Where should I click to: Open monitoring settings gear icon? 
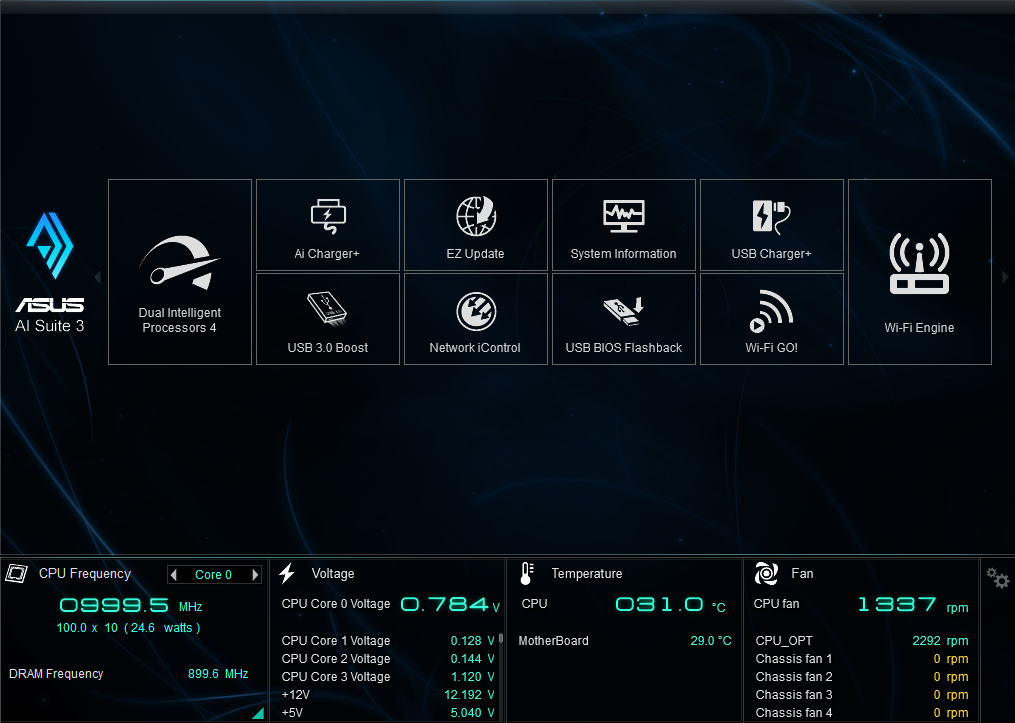click(x=996, y=578)
